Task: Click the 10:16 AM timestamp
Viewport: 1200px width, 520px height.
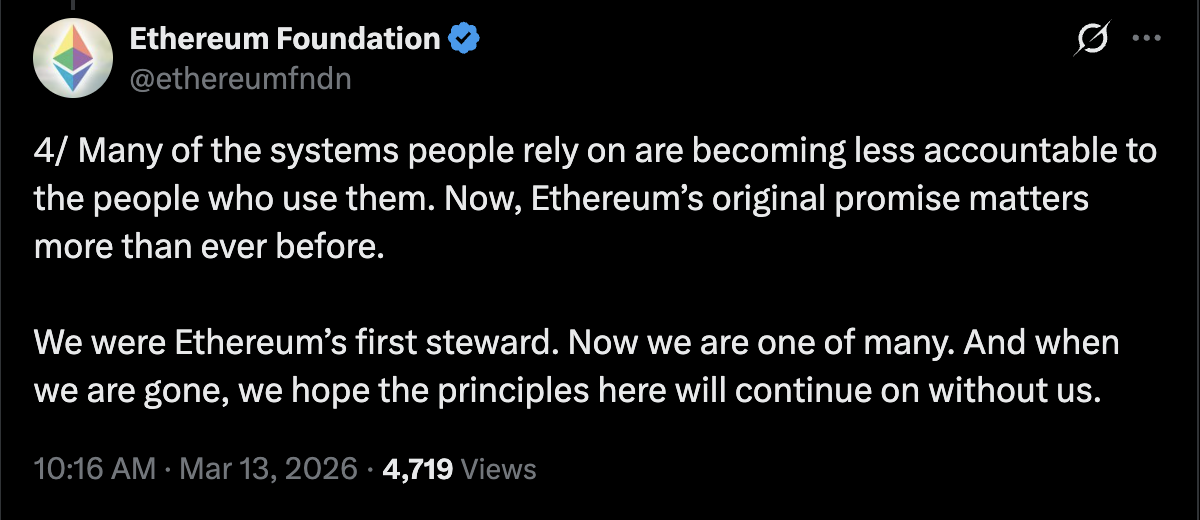Action: pyautogui.click(x=94, y=469)
